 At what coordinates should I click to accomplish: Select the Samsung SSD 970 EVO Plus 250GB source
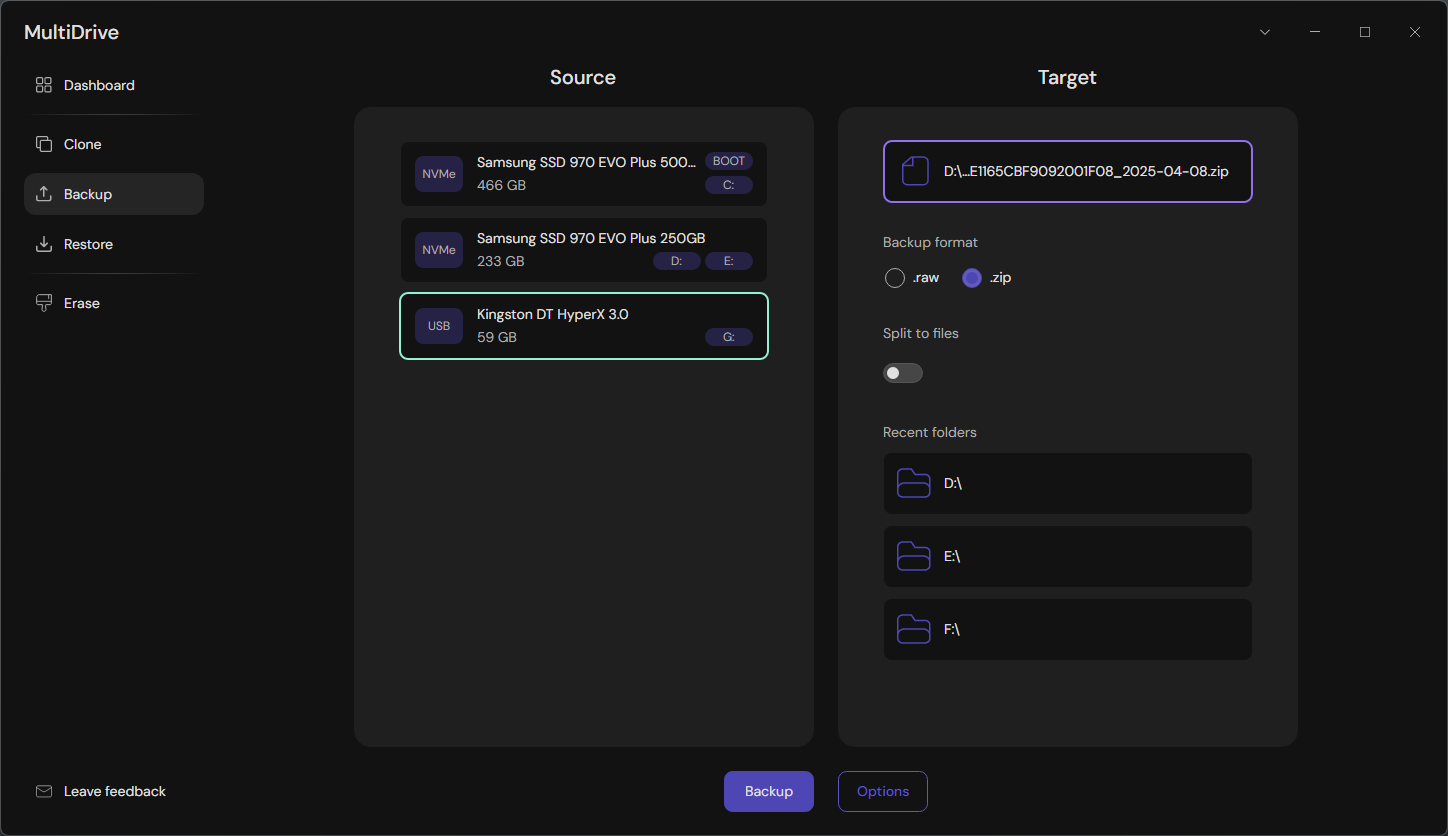coord(583,249)
